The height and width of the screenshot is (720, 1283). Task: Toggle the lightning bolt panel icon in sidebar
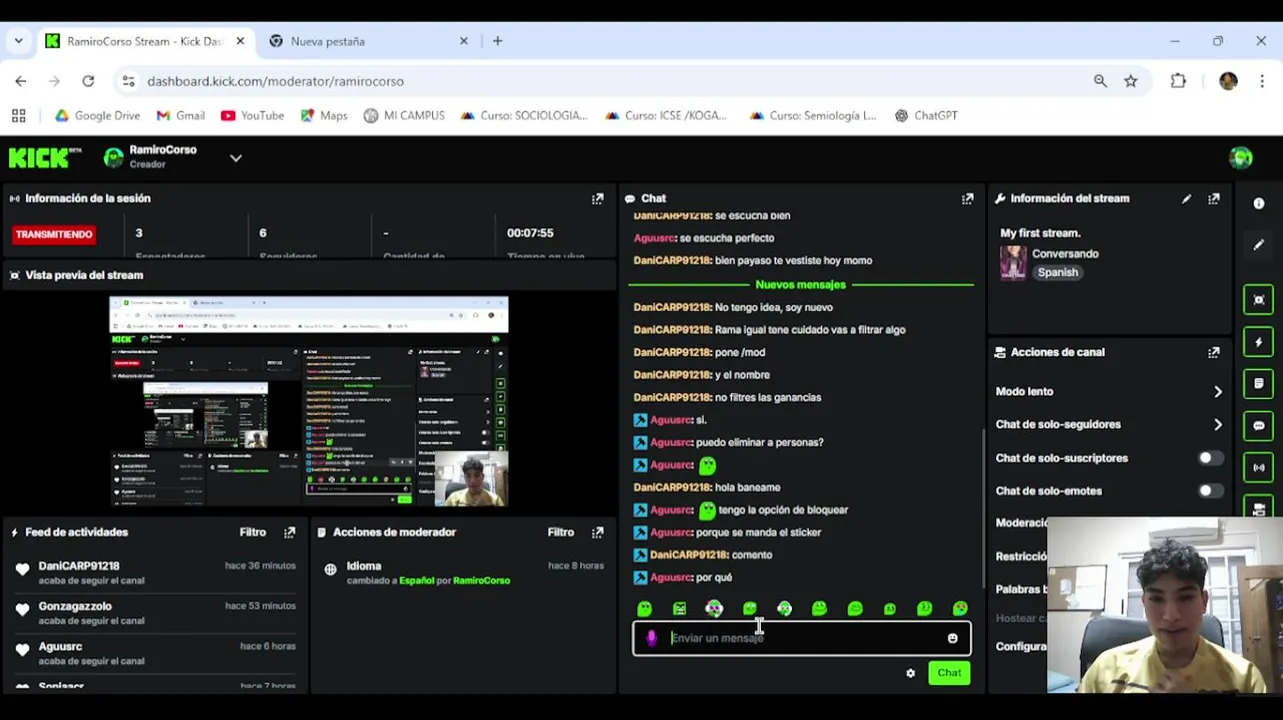(1258, 342)
